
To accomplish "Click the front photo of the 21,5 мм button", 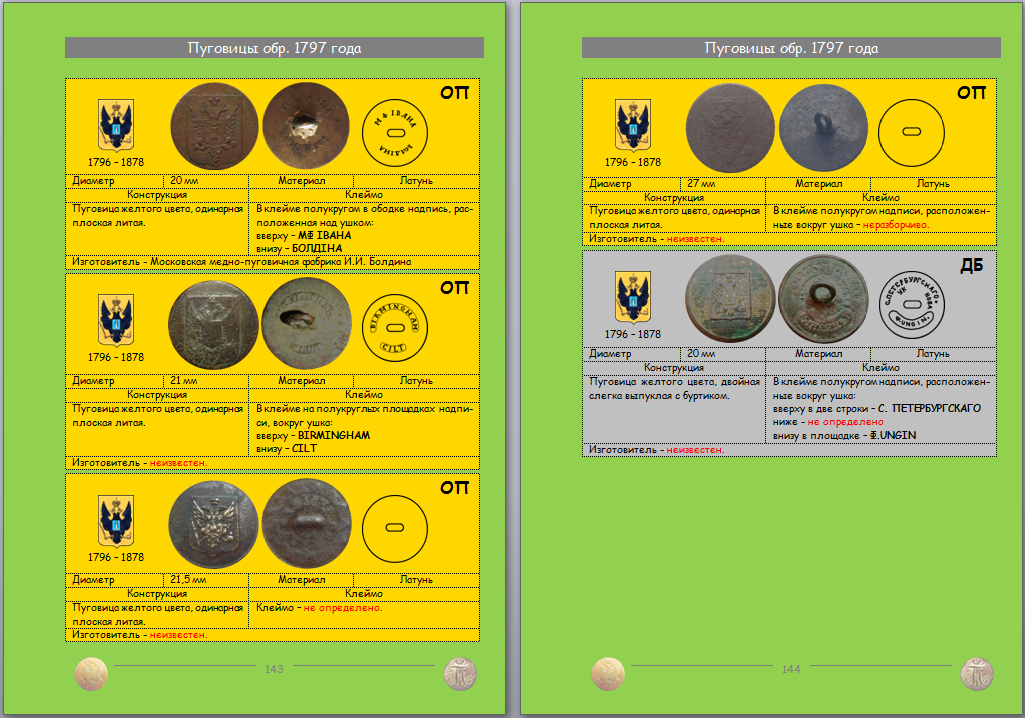I will click(x=213, y=522).
